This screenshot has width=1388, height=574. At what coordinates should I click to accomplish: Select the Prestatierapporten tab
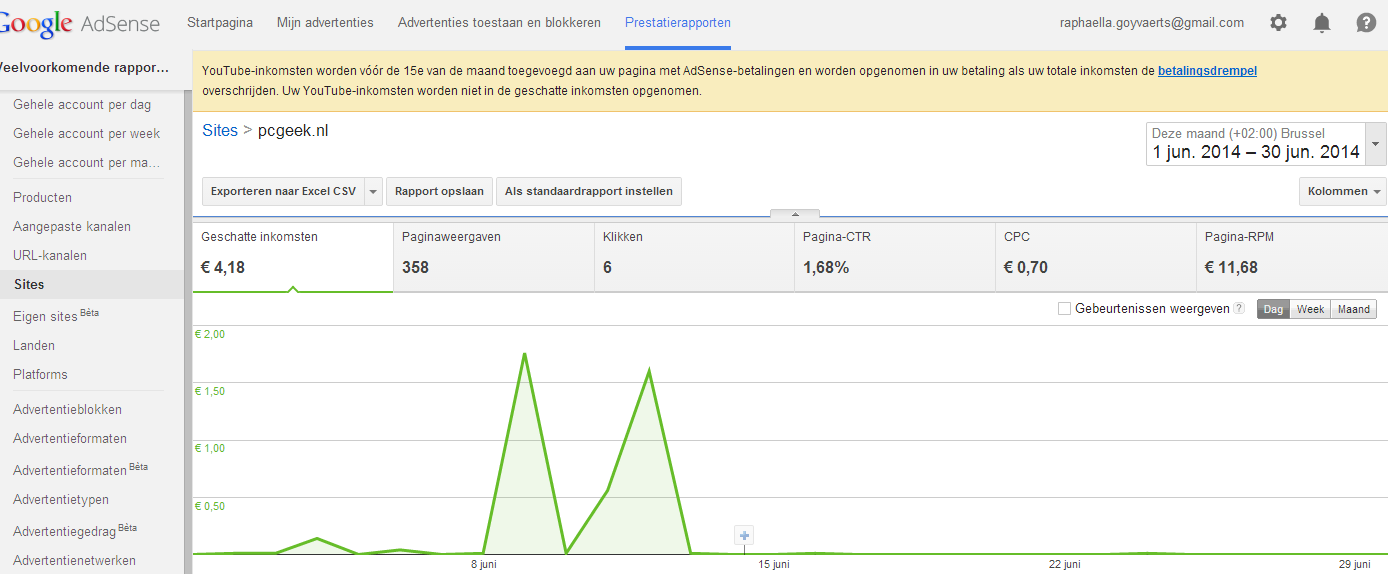[678, 22]
